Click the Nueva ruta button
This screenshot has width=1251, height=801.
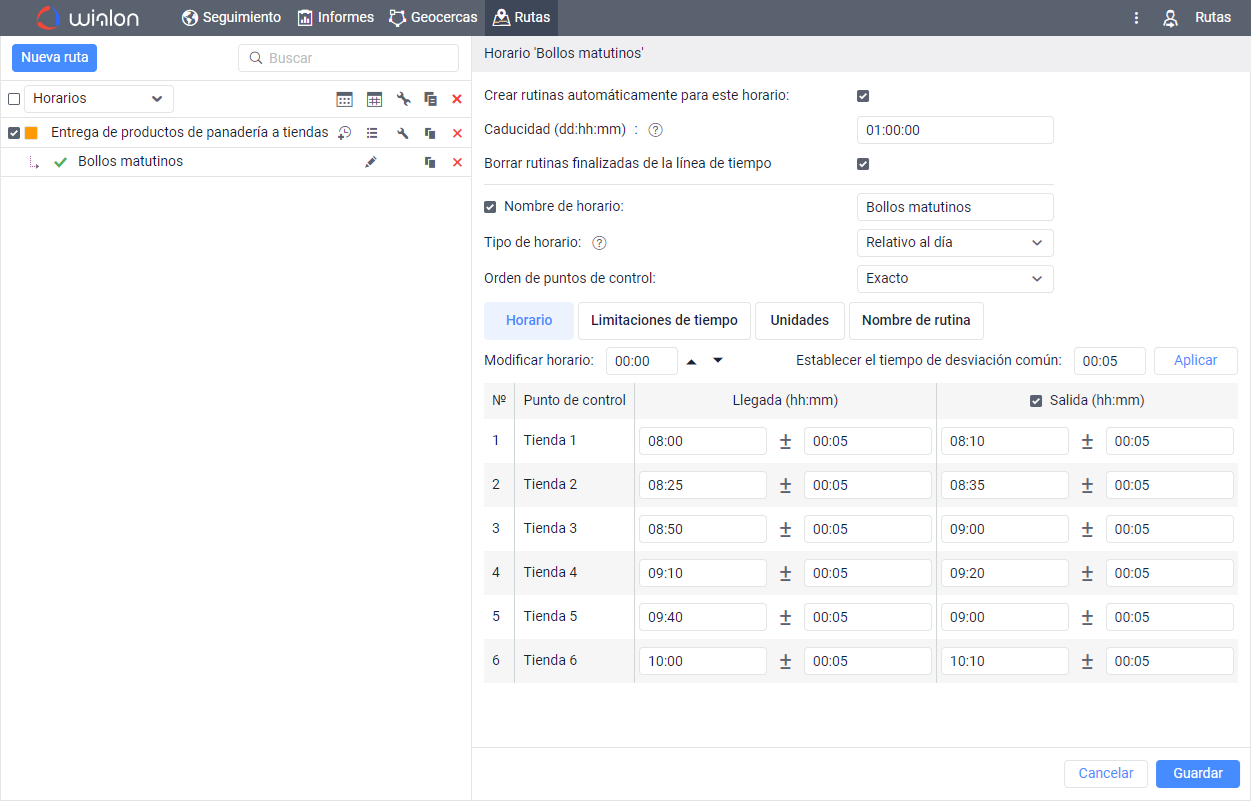coord(55,58)
